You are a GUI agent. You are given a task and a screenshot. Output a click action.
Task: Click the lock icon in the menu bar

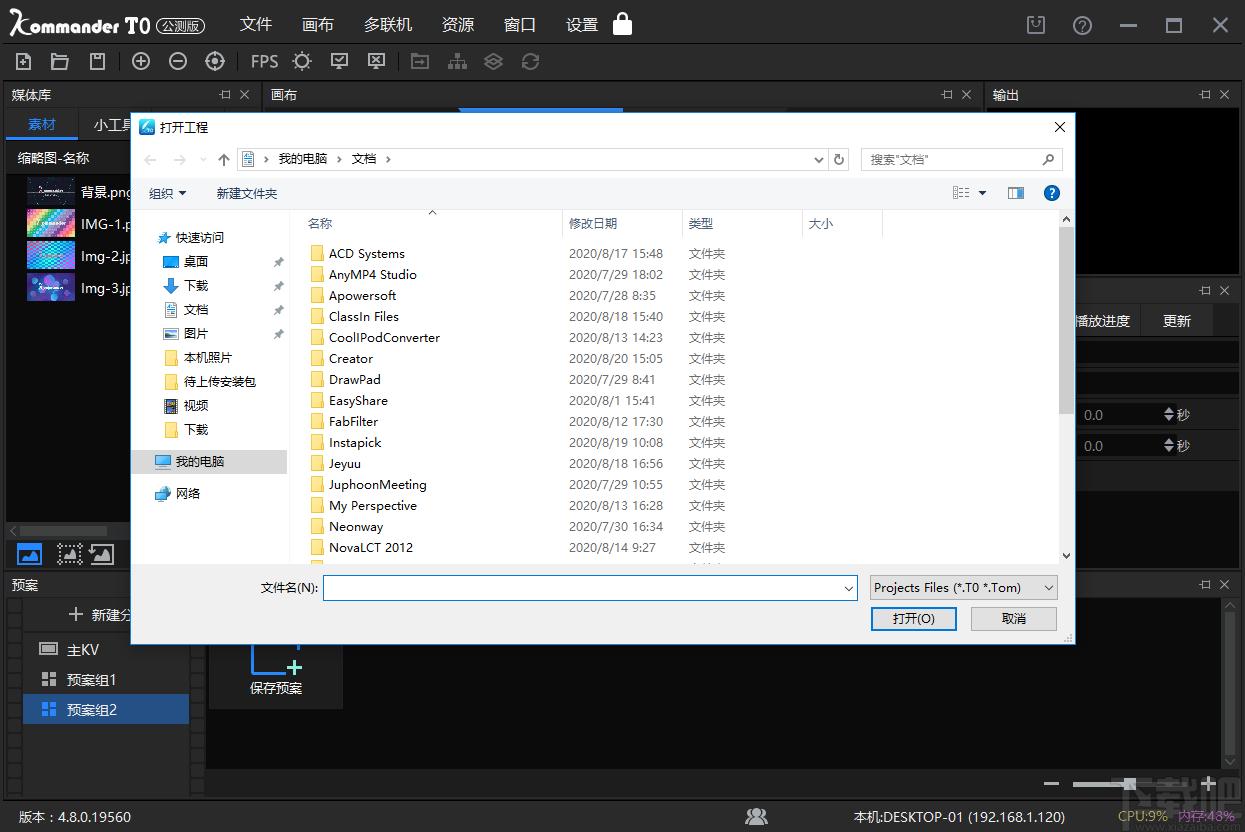[622, 24]
